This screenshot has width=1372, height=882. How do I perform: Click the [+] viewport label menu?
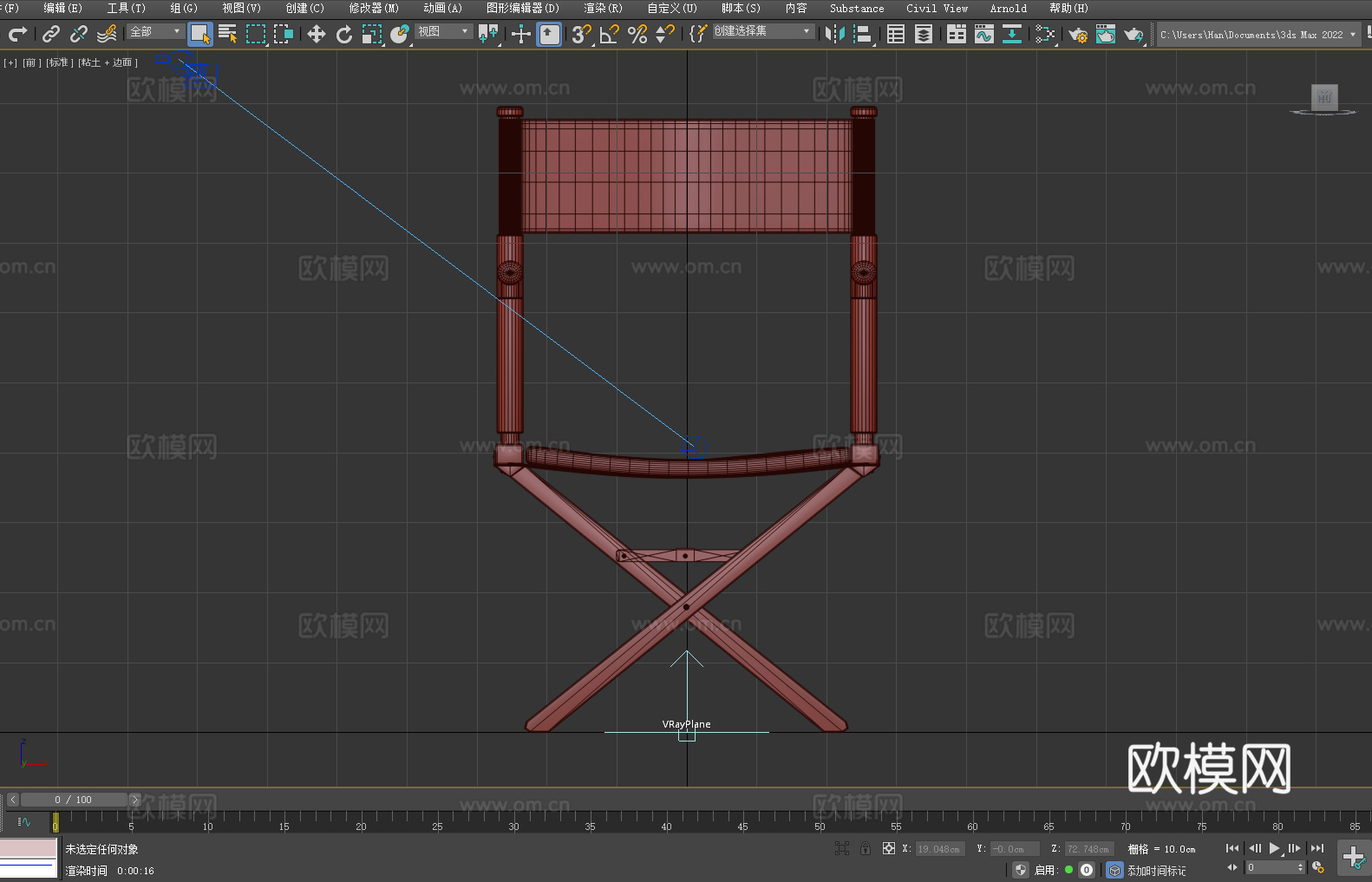(x=10, y=62)
